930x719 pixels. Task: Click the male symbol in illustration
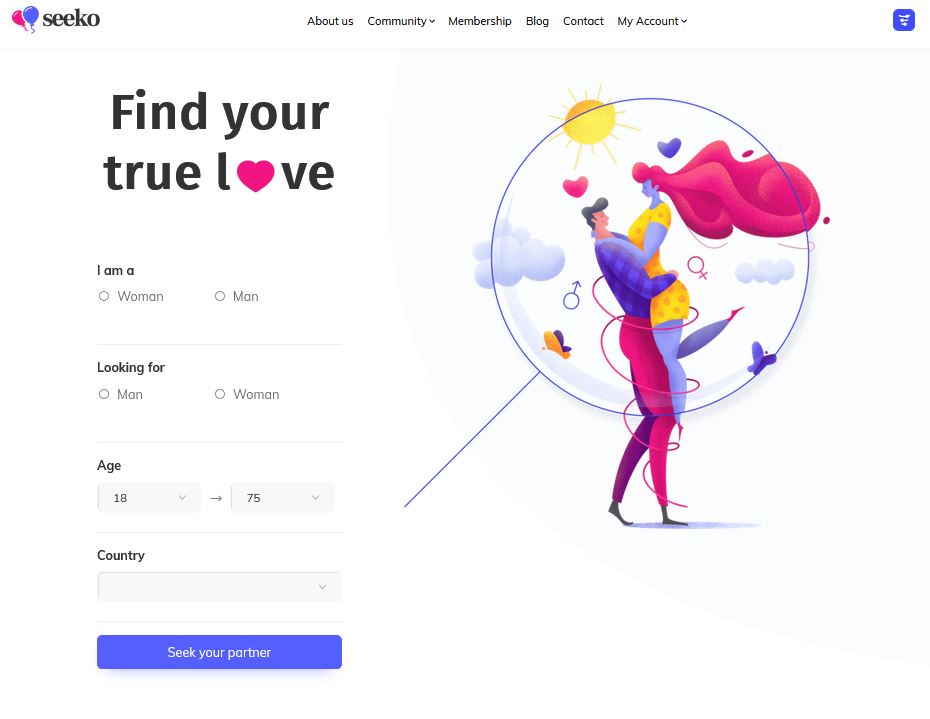click(x=572, y=295)
